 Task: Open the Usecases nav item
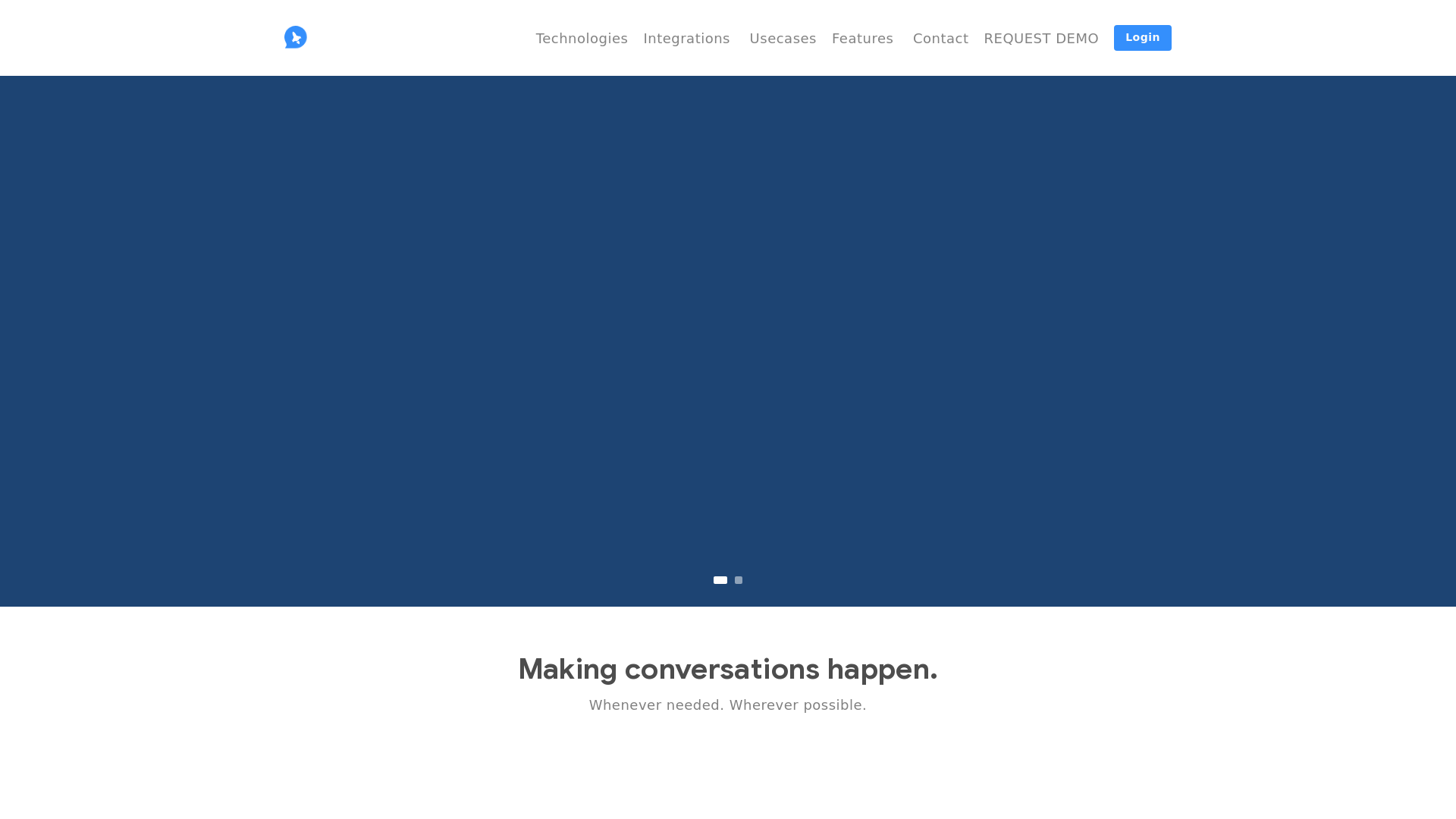783,38
